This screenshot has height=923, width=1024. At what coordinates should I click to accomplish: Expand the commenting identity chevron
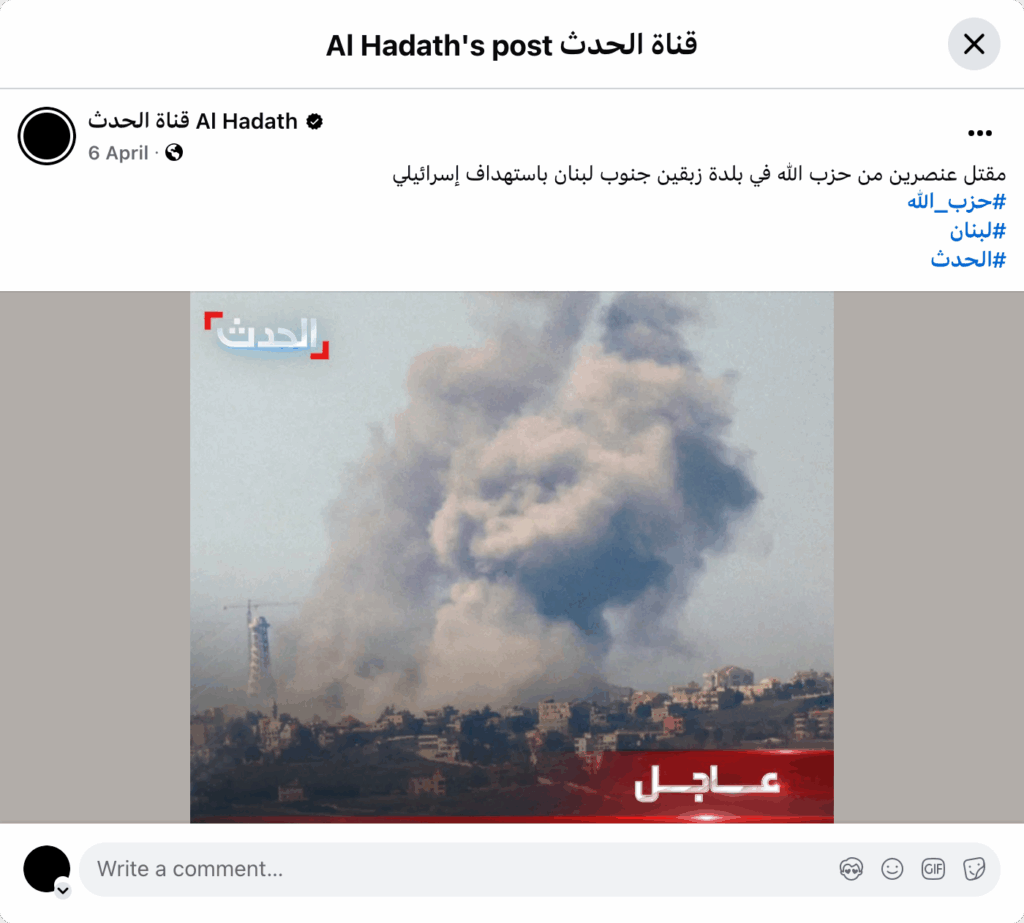(x=63, y=890)
